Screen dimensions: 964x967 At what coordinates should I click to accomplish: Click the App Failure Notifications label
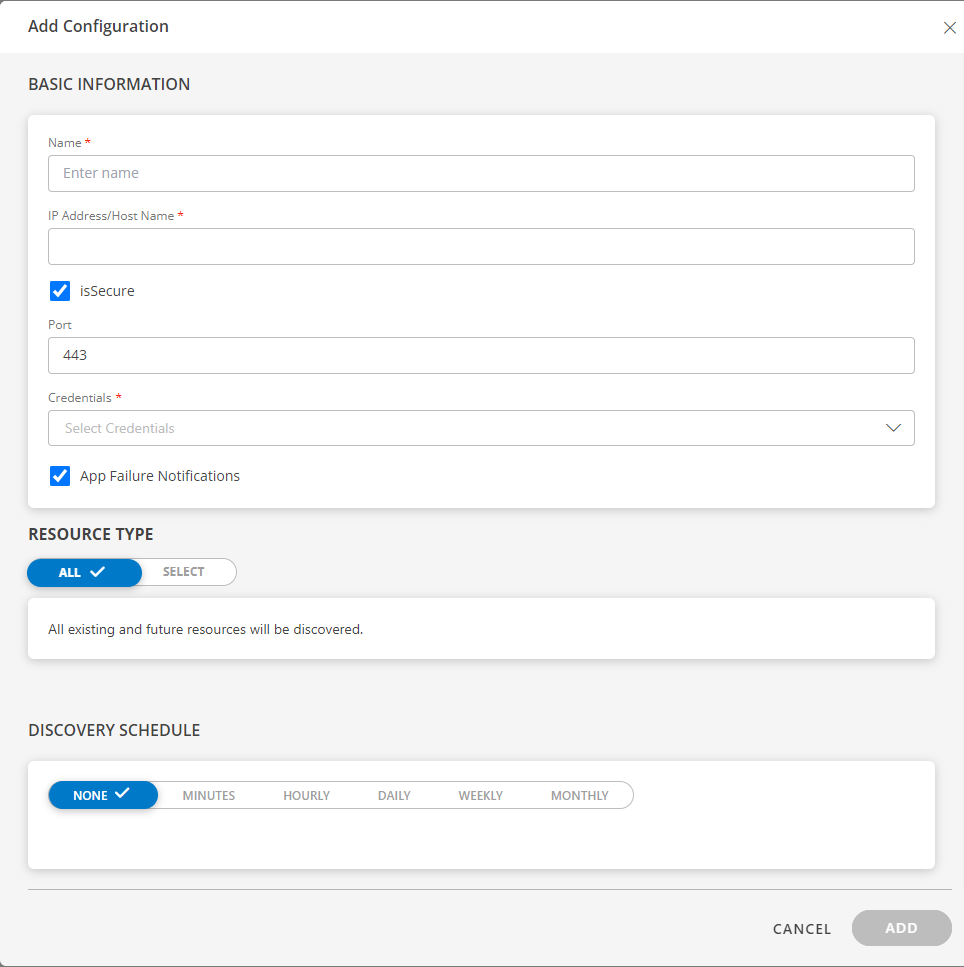[160, 476]
